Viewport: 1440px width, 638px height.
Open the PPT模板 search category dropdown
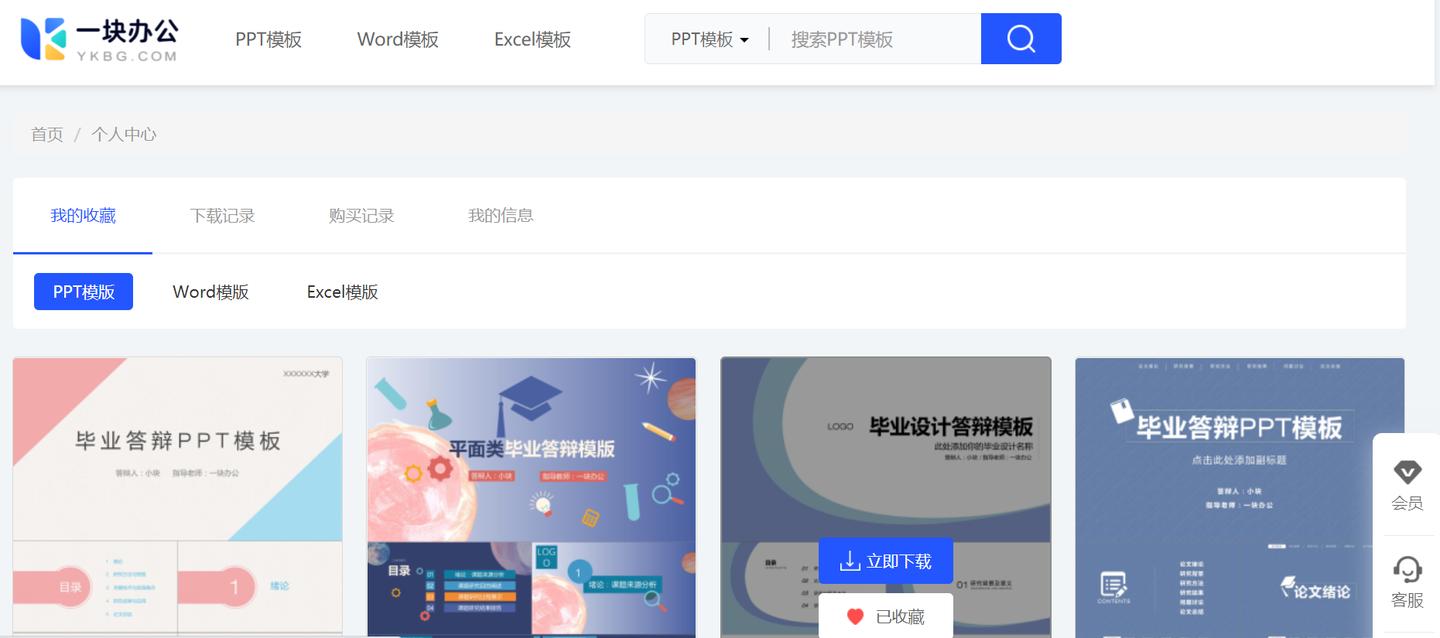click(x=706, y=38)
